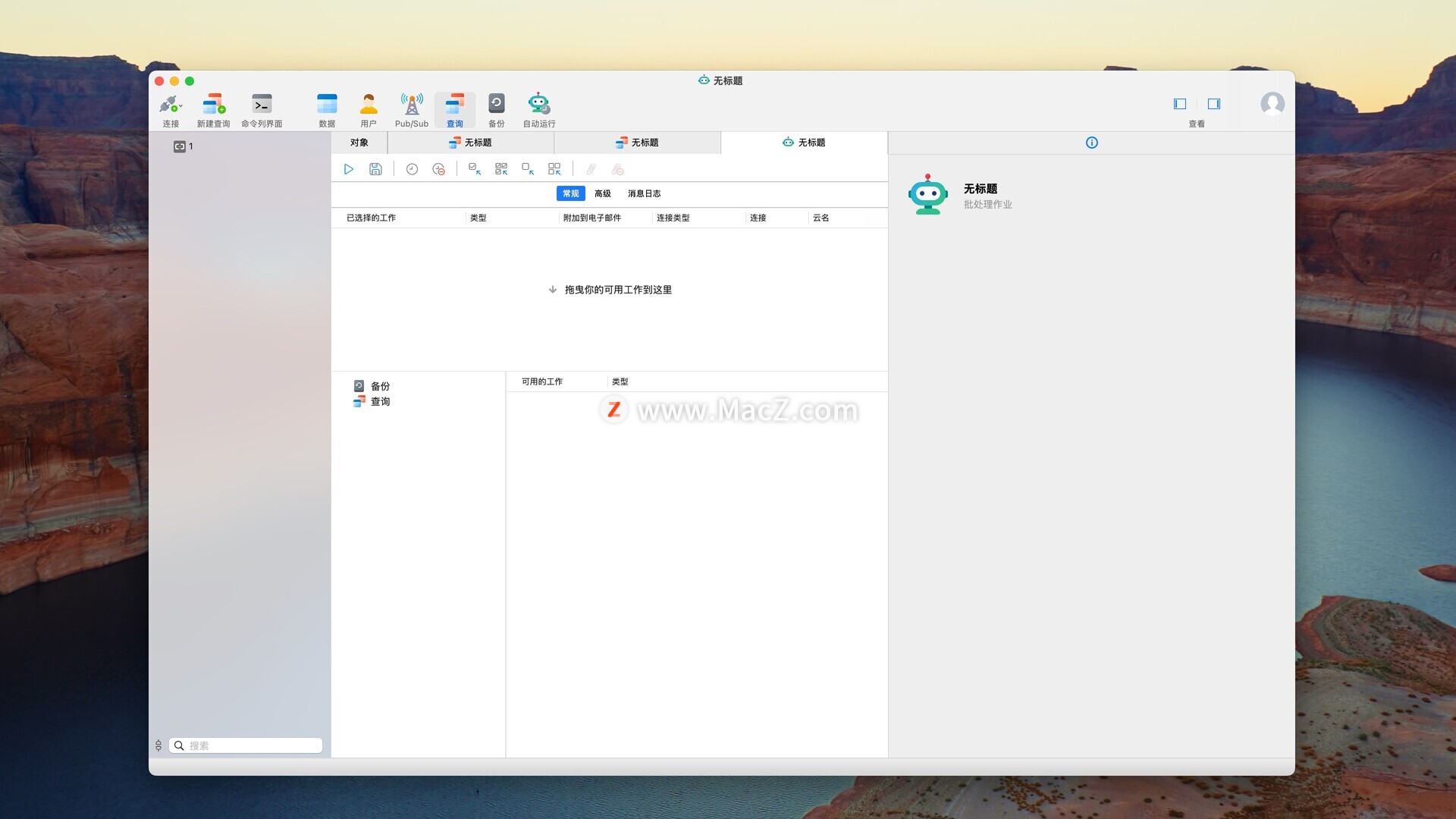Click the Set Task Schedule clock icon
1456x819 pixels.
[412, 169]
